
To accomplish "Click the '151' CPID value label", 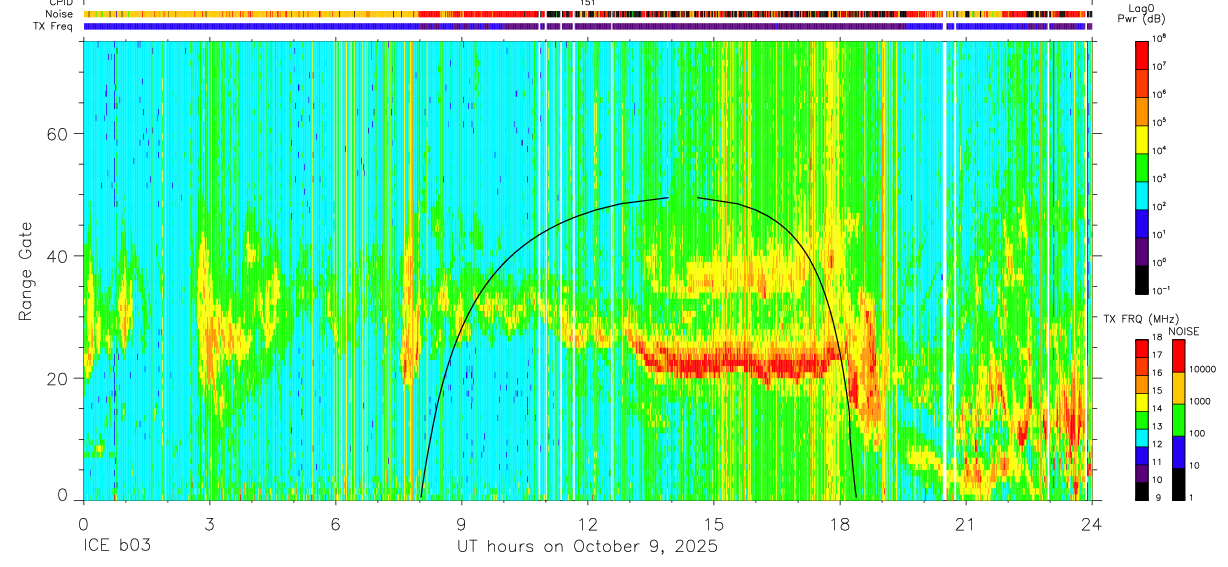I will tap(588, 3).
